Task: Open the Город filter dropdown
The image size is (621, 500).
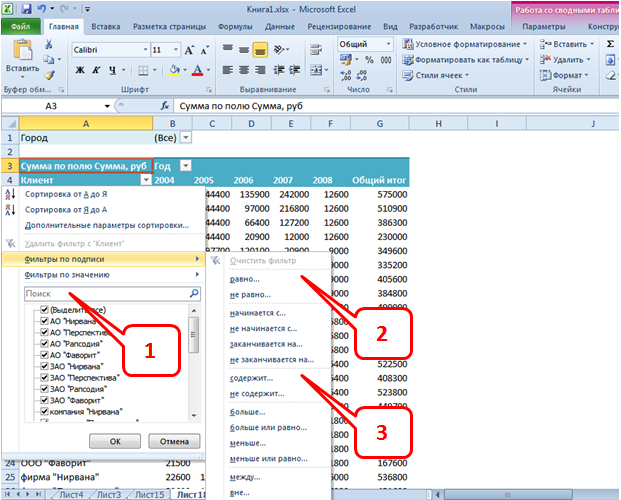Action: (x=186, y=139)
